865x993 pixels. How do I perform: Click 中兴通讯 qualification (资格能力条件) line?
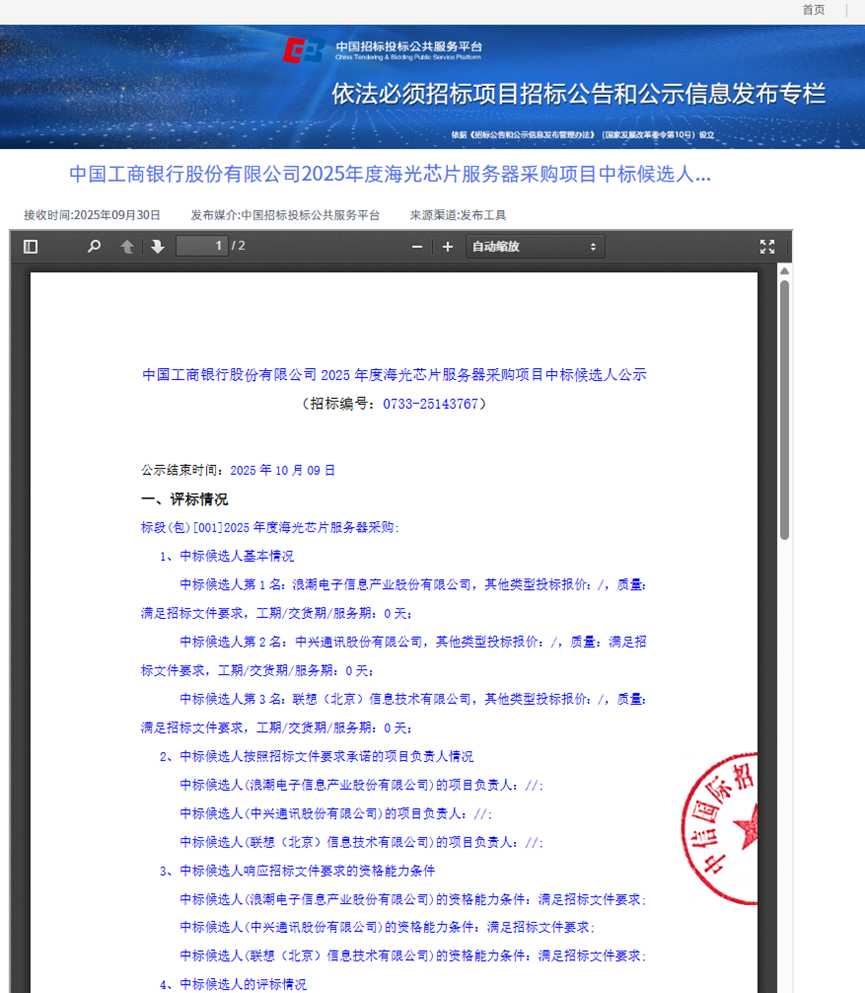tap(387, 927)
